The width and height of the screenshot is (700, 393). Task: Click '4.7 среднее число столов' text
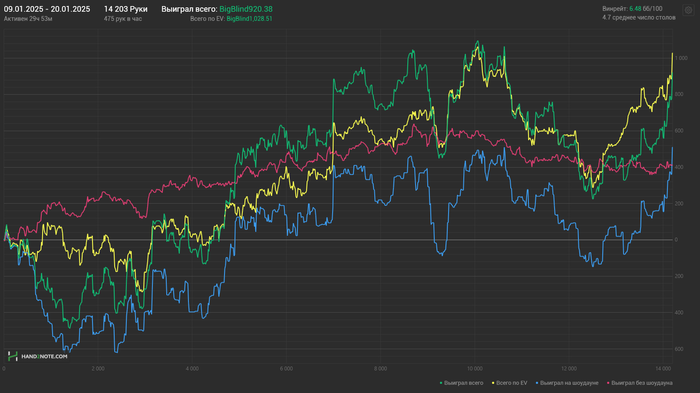point(639,17)
